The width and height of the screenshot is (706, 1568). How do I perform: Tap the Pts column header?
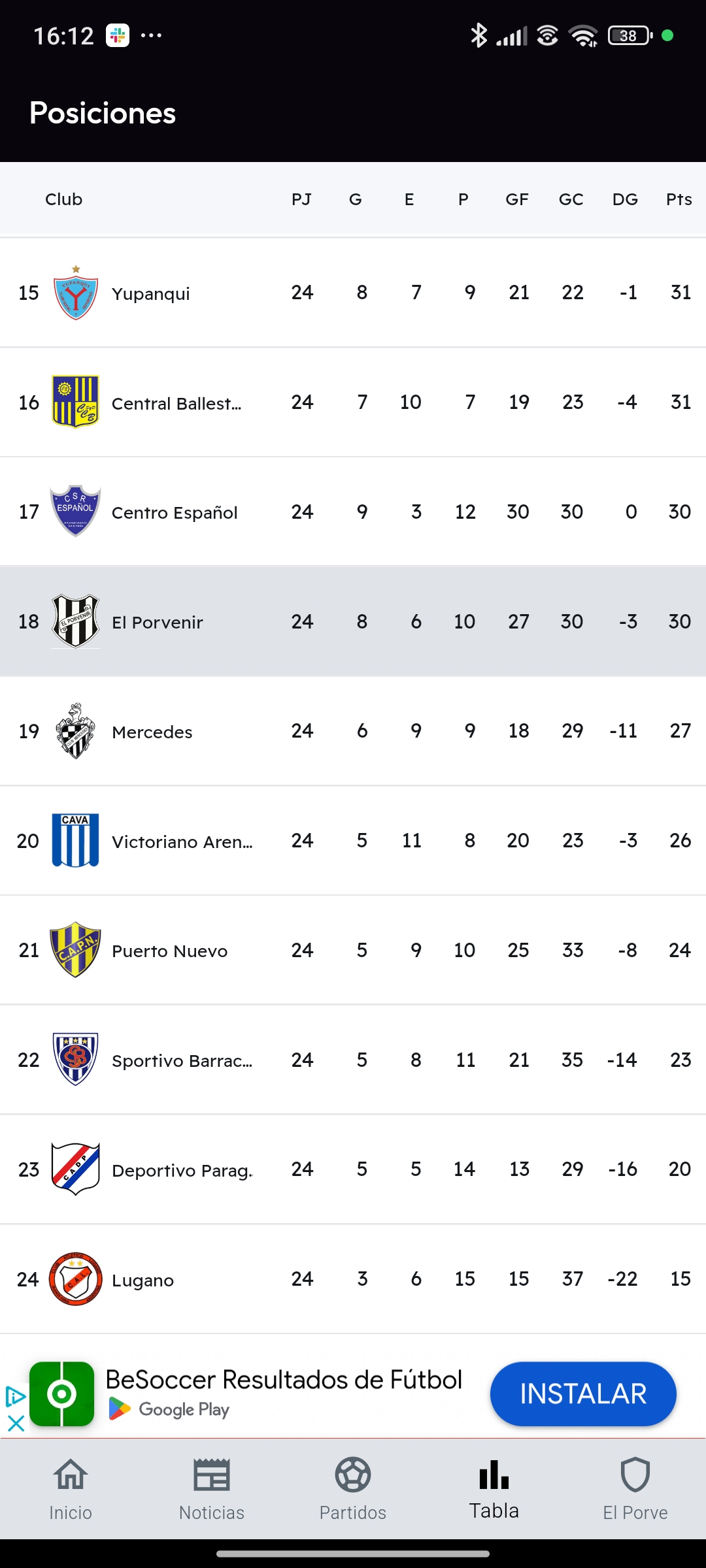(679, 199)
